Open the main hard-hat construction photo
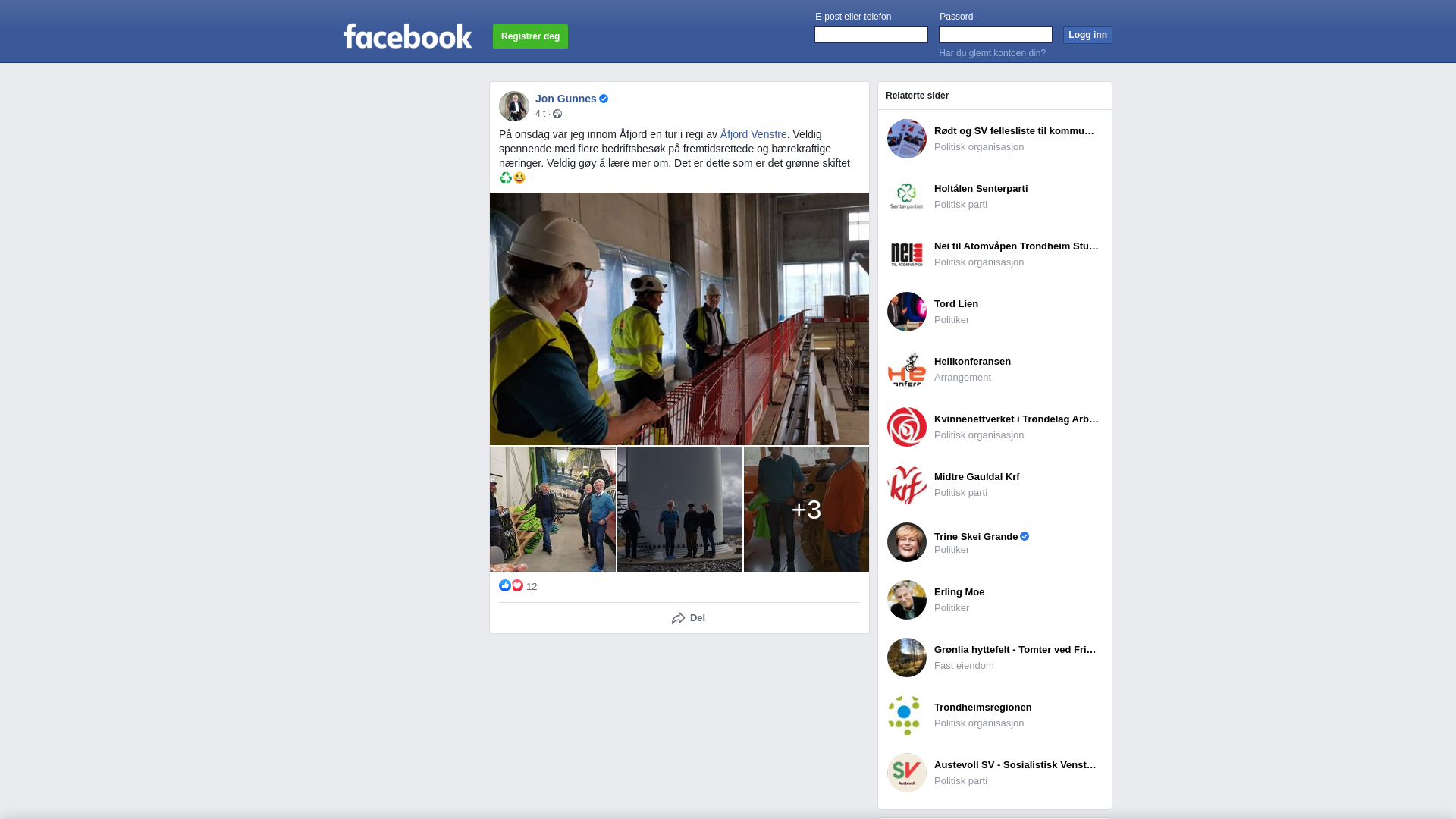This screenshot has height=819, width=1456. point(679,318)
